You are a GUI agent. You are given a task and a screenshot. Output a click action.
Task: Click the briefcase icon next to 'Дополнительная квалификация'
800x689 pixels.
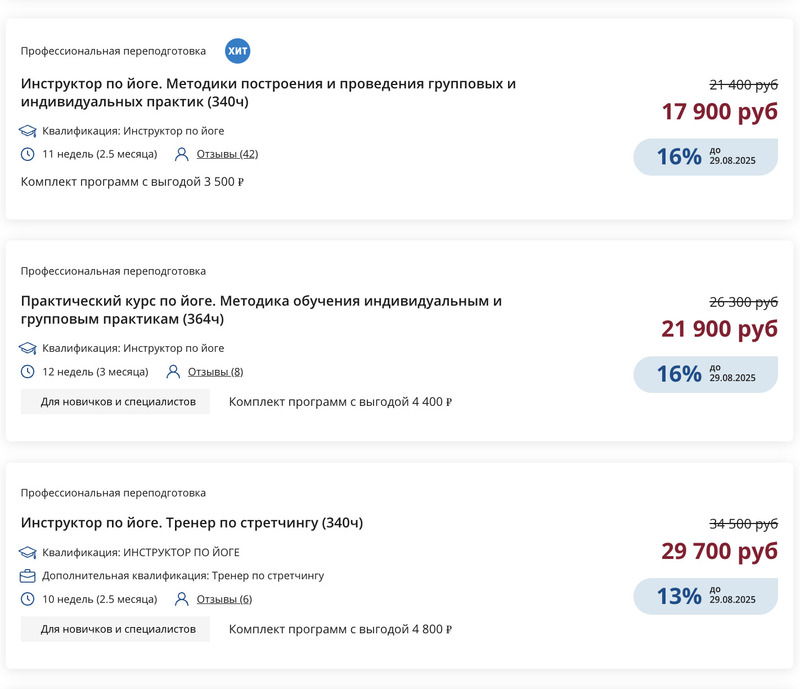(x=27, y=574)
